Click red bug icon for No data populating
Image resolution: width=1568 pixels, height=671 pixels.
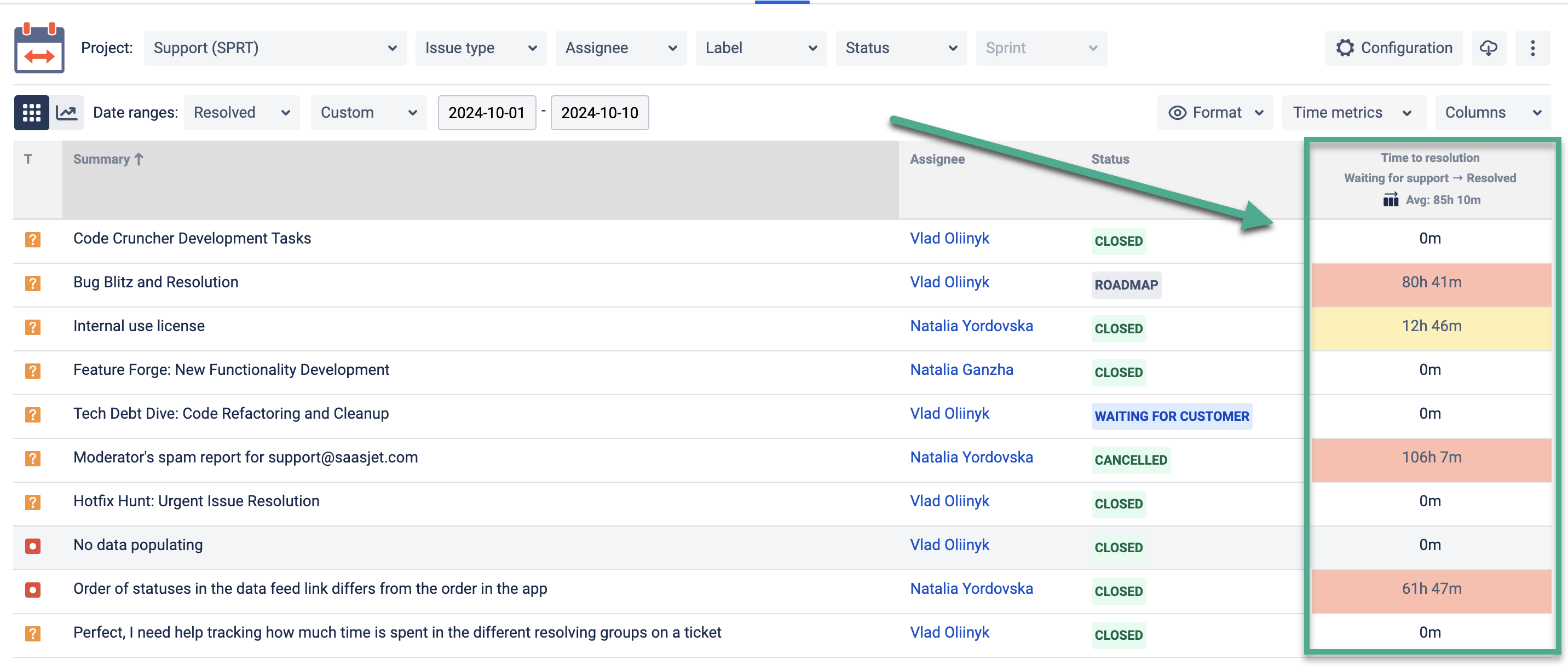(x=33, y=546)
